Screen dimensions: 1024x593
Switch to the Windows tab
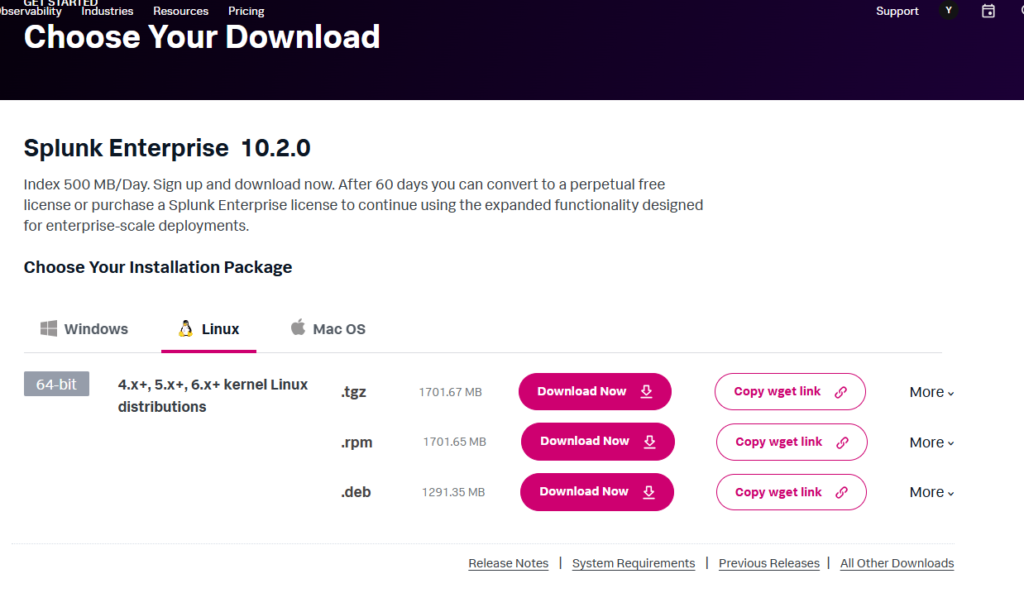pyautogui.click(x=84, y=329)
